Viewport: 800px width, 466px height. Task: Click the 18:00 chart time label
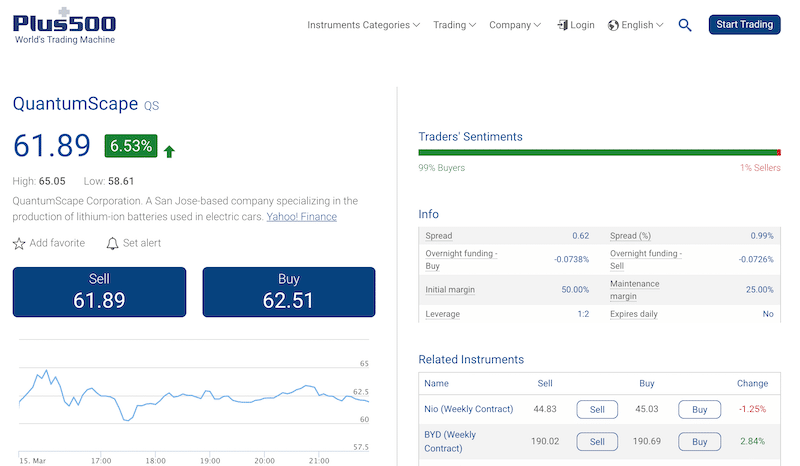pyautogui.click(x=156, y=460)
